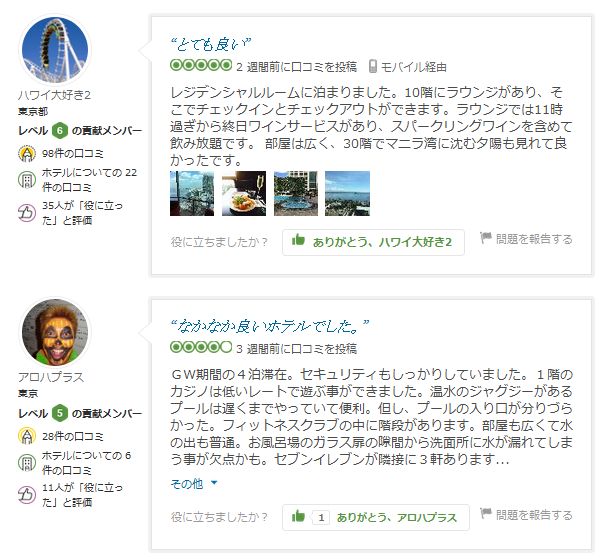612x559 pixels.
Task: Thank ハワイ大好き2 for the review
Action: (x=374, y=242)
